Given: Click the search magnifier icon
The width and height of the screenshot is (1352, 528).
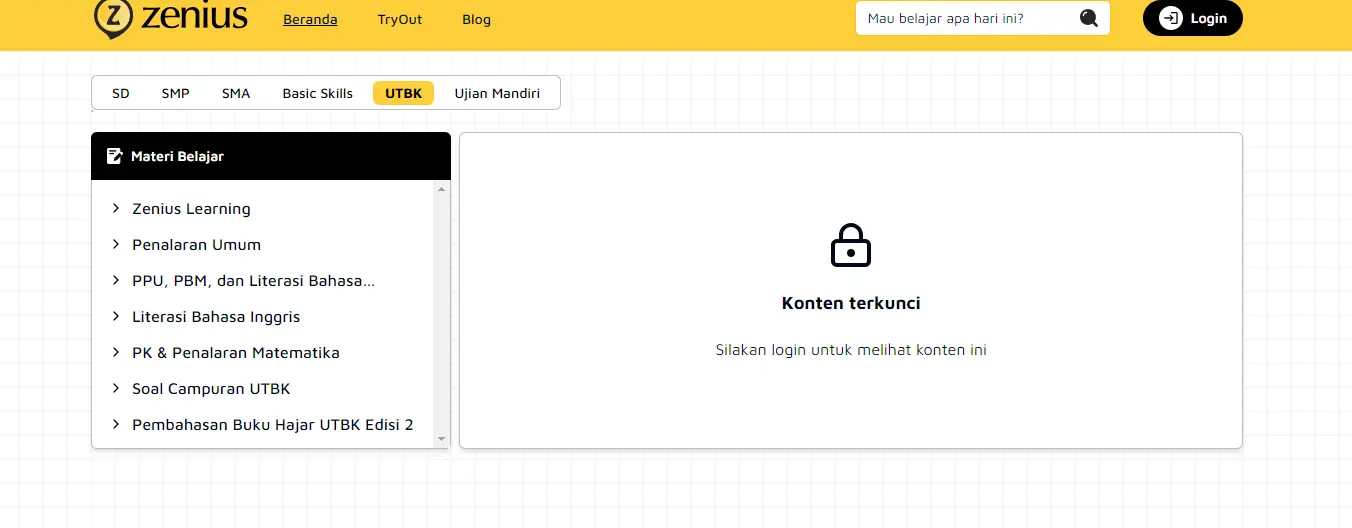Looking at the screenshot, I should (1089, 18).
